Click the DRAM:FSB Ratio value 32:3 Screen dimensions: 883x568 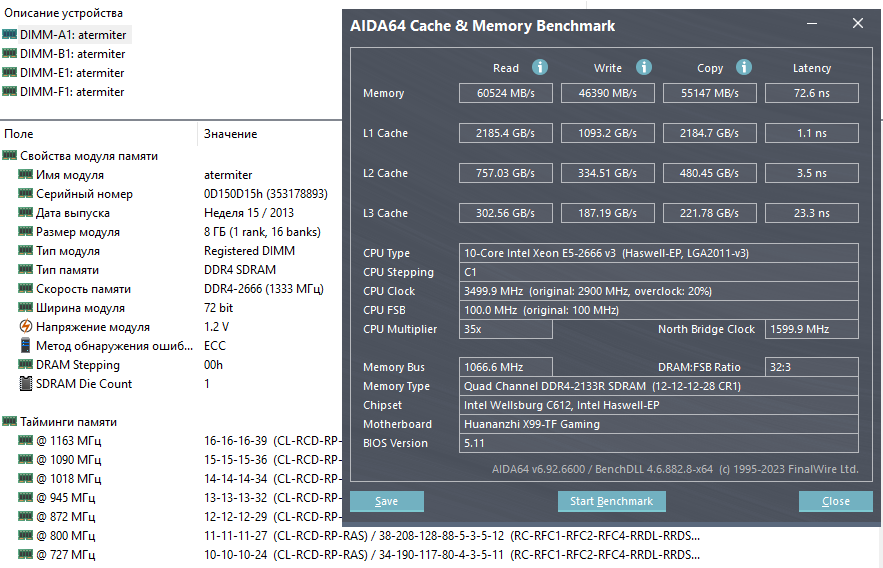(x=811, y=367)
